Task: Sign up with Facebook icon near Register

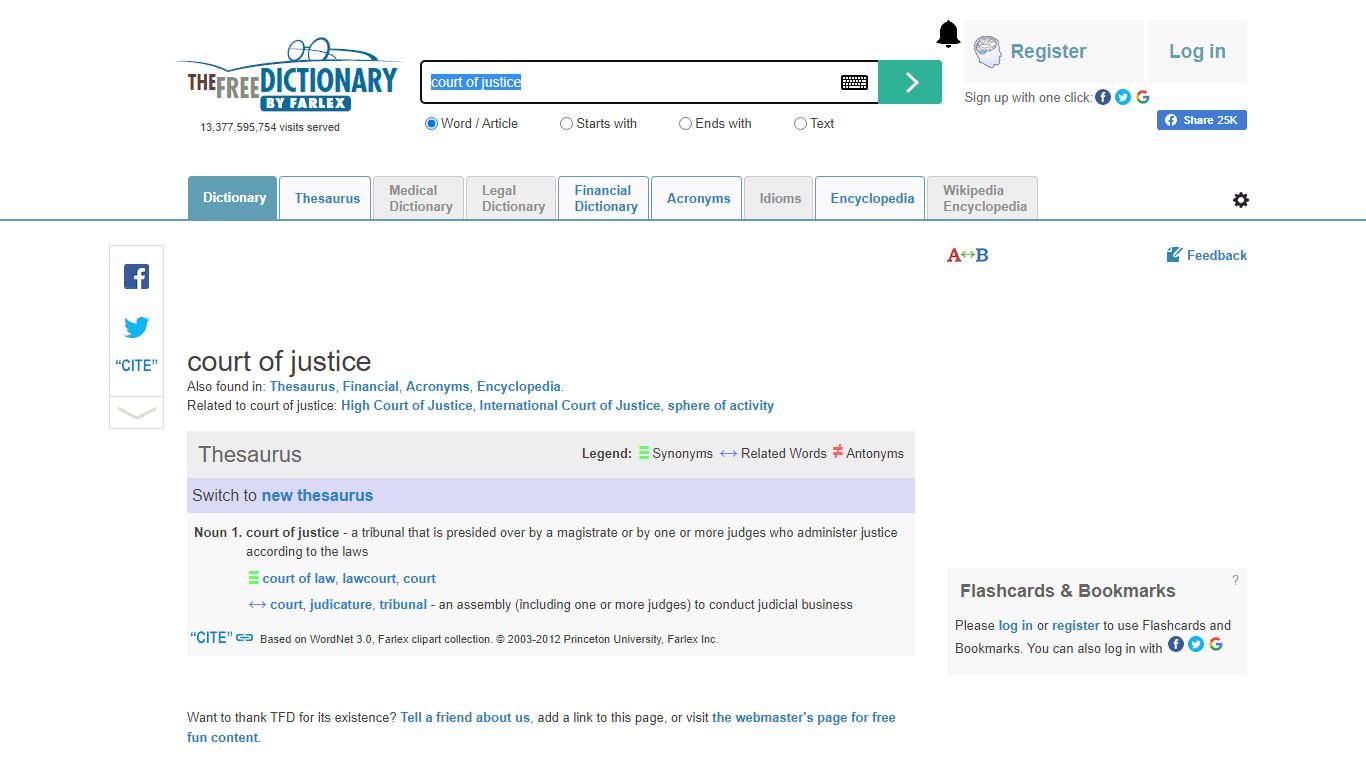Action: pyautogui.click(x=1103, y=97)
